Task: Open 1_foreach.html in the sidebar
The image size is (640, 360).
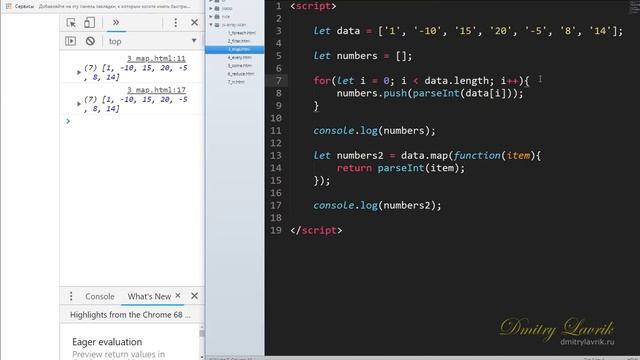Action: tap(242, 33)
